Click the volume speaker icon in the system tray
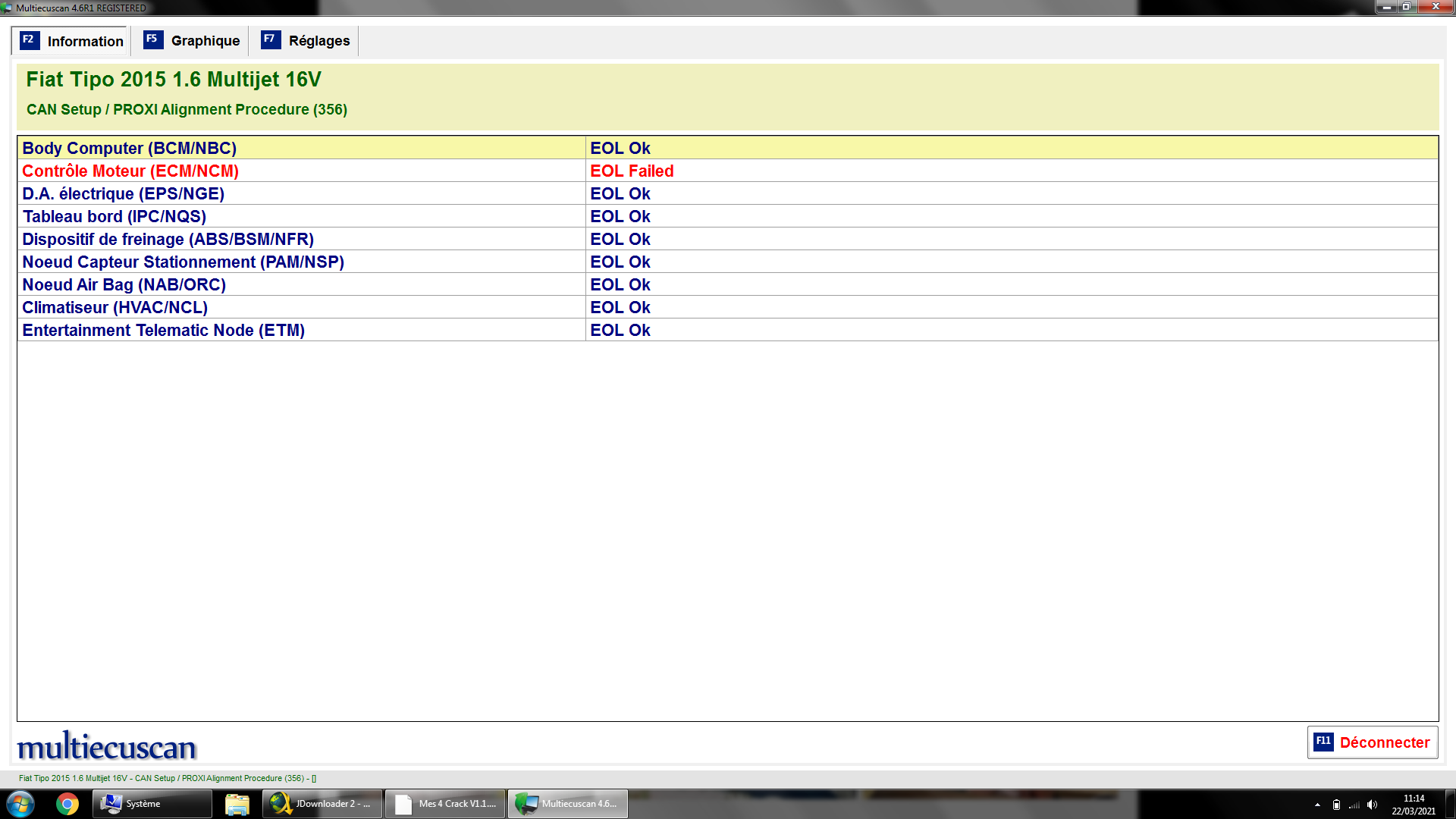This screenshot has height=819, width=1456. point(1372,805)
